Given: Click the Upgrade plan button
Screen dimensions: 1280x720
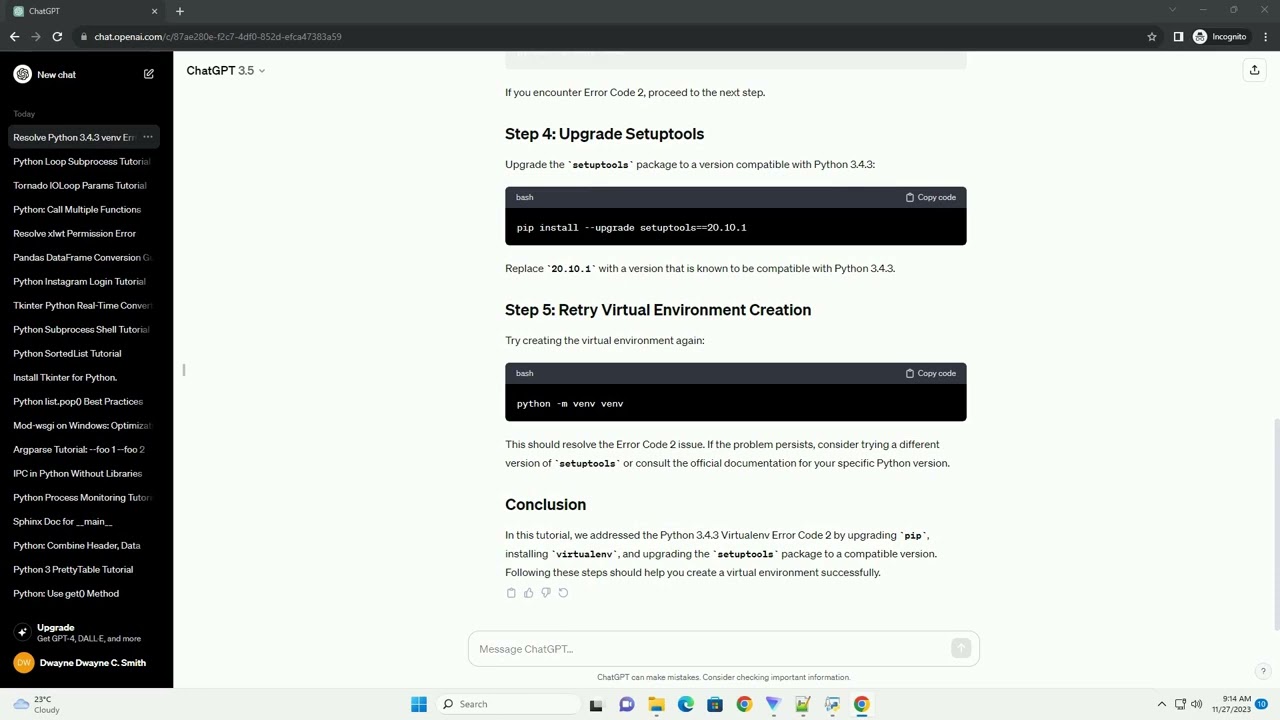Looking at the screenshot, I should (86, 632).
